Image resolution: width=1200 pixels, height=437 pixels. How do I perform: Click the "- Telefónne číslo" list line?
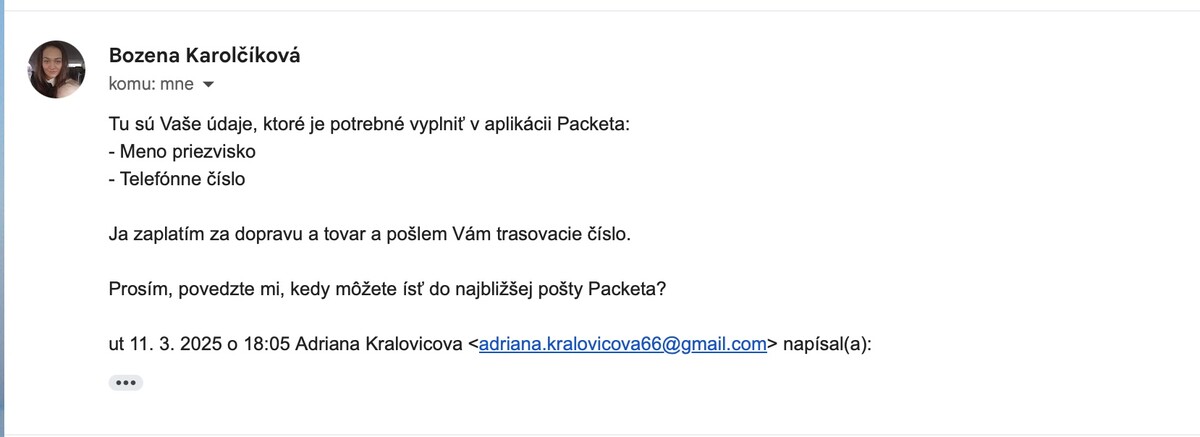click(x=177, y=180)
